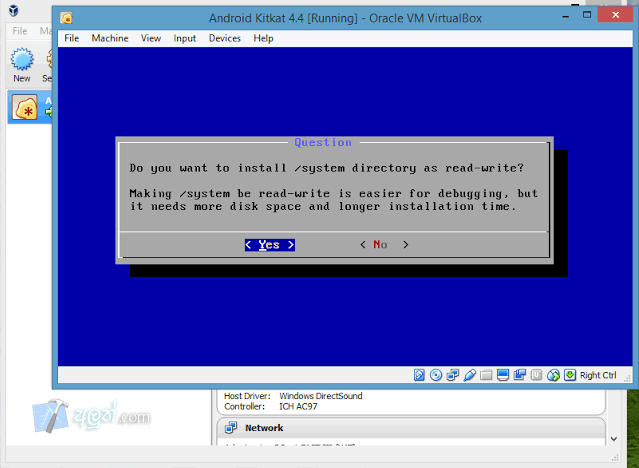Viewport: 639px width, 468px height.
Task: Click the mouse integration status icon
Action: pyautogui.click(x=553, y=375)
